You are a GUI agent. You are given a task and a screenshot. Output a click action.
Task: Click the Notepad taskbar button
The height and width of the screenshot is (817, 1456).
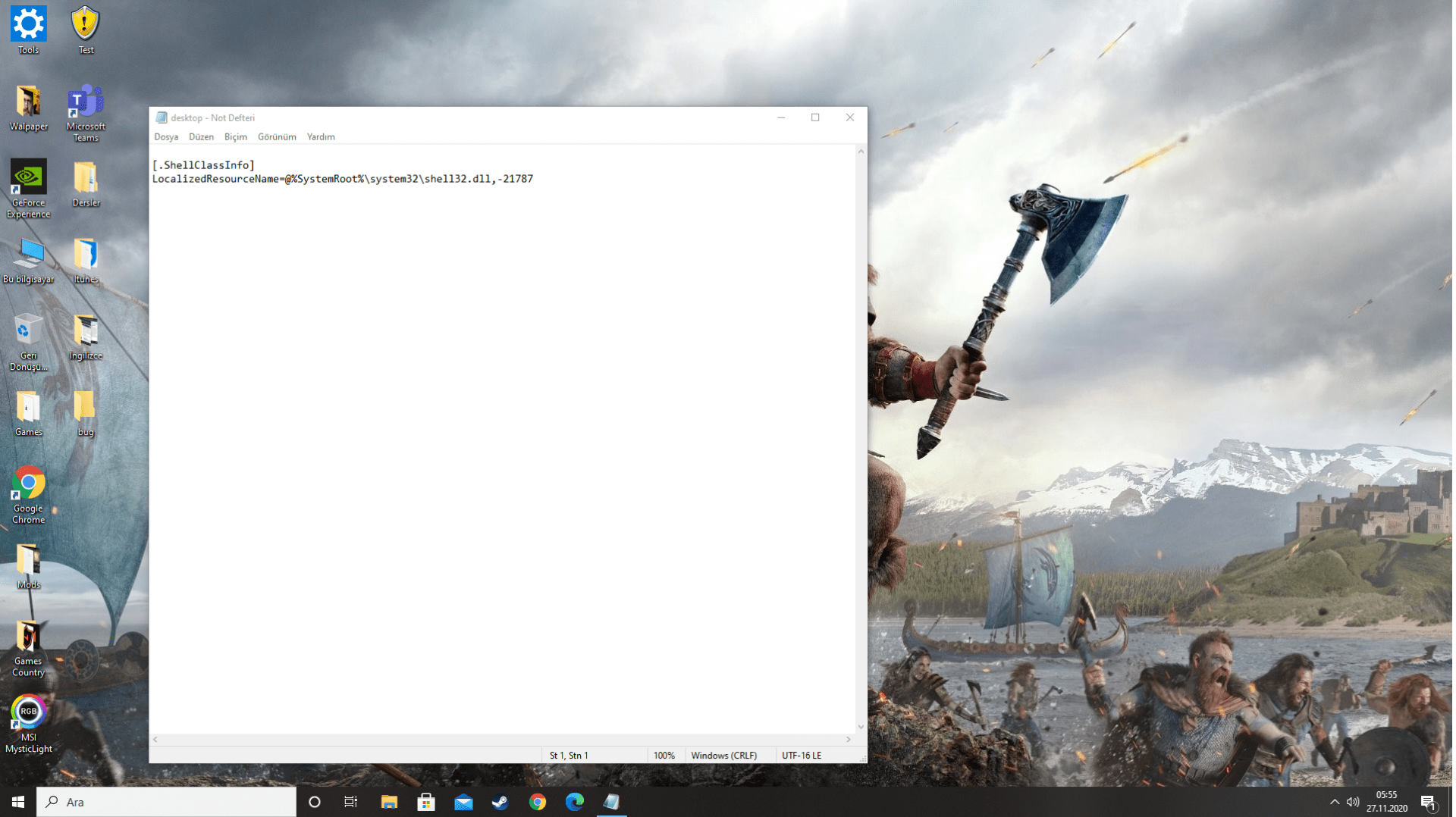(611, 802)
